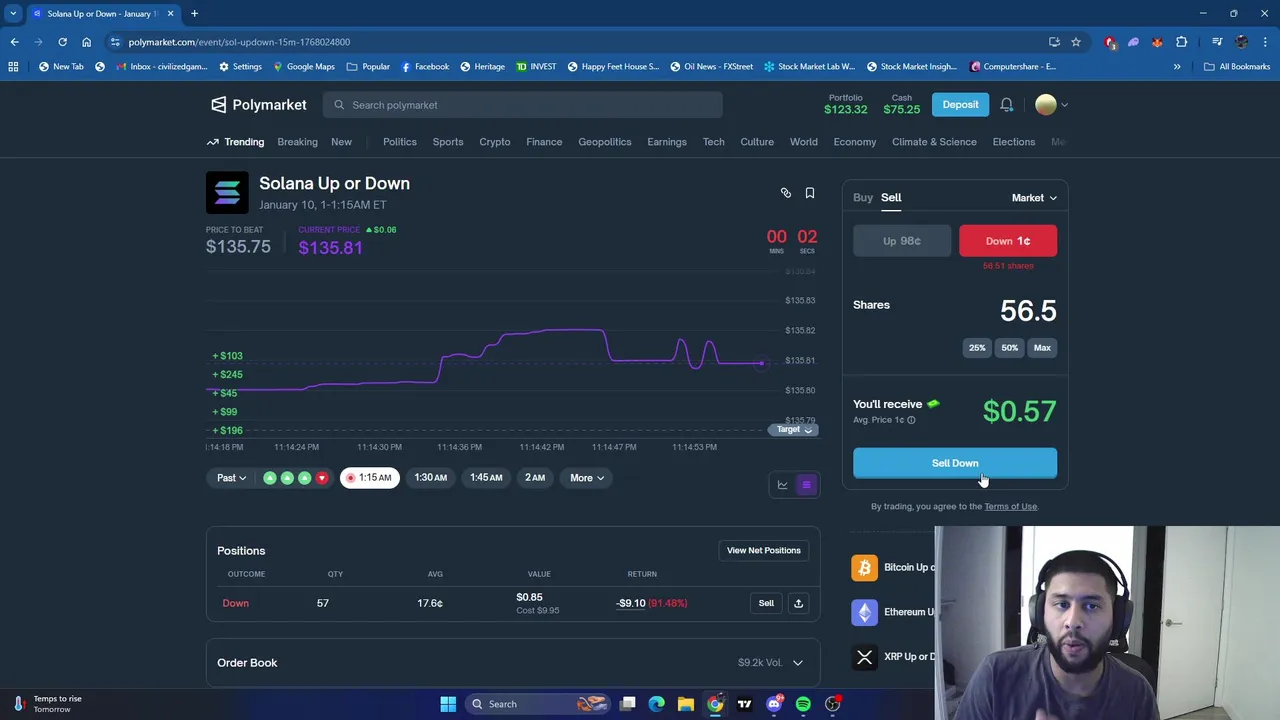
Task: View the red down past result
Action: (x=321, y=478)
